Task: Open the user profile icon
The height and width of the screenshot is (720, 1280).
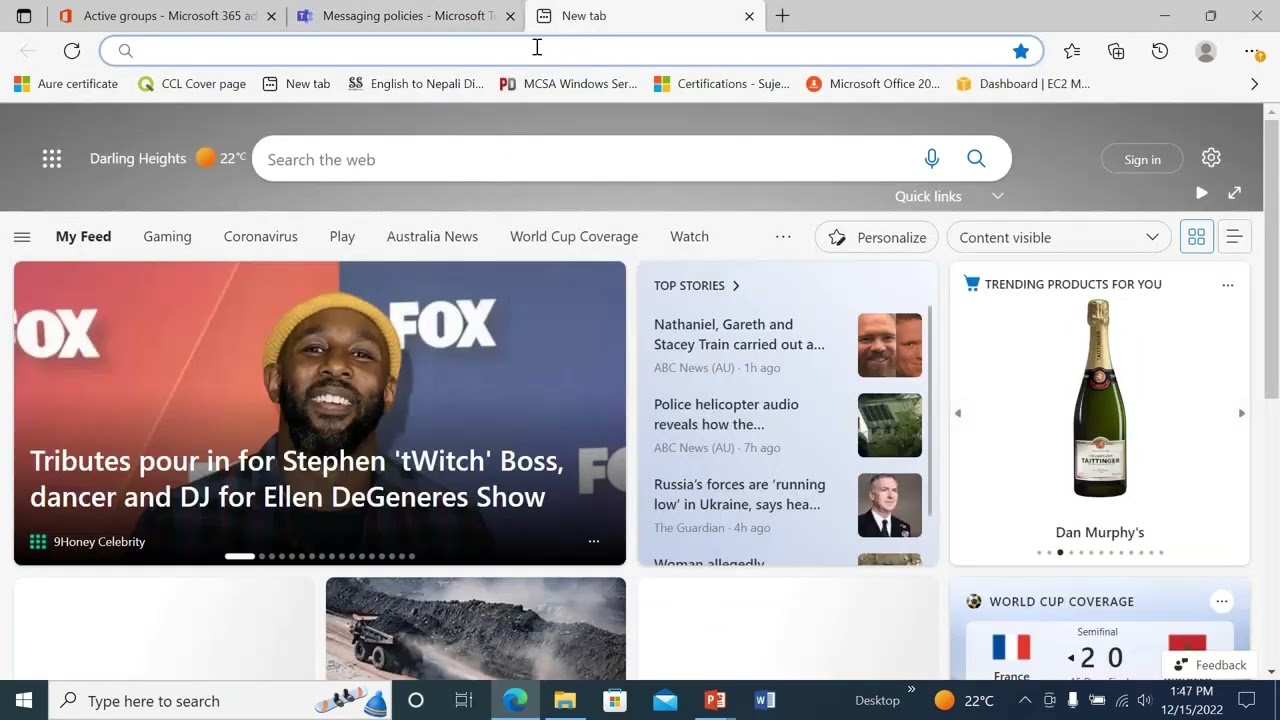Action: tap(1206, 51)
